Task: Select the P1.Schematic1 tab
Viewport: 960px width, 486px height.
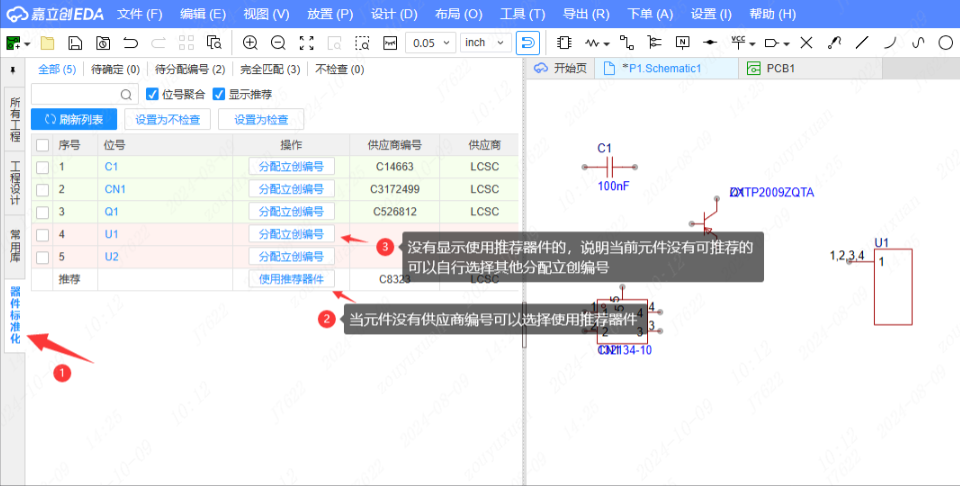Action: 667,69
